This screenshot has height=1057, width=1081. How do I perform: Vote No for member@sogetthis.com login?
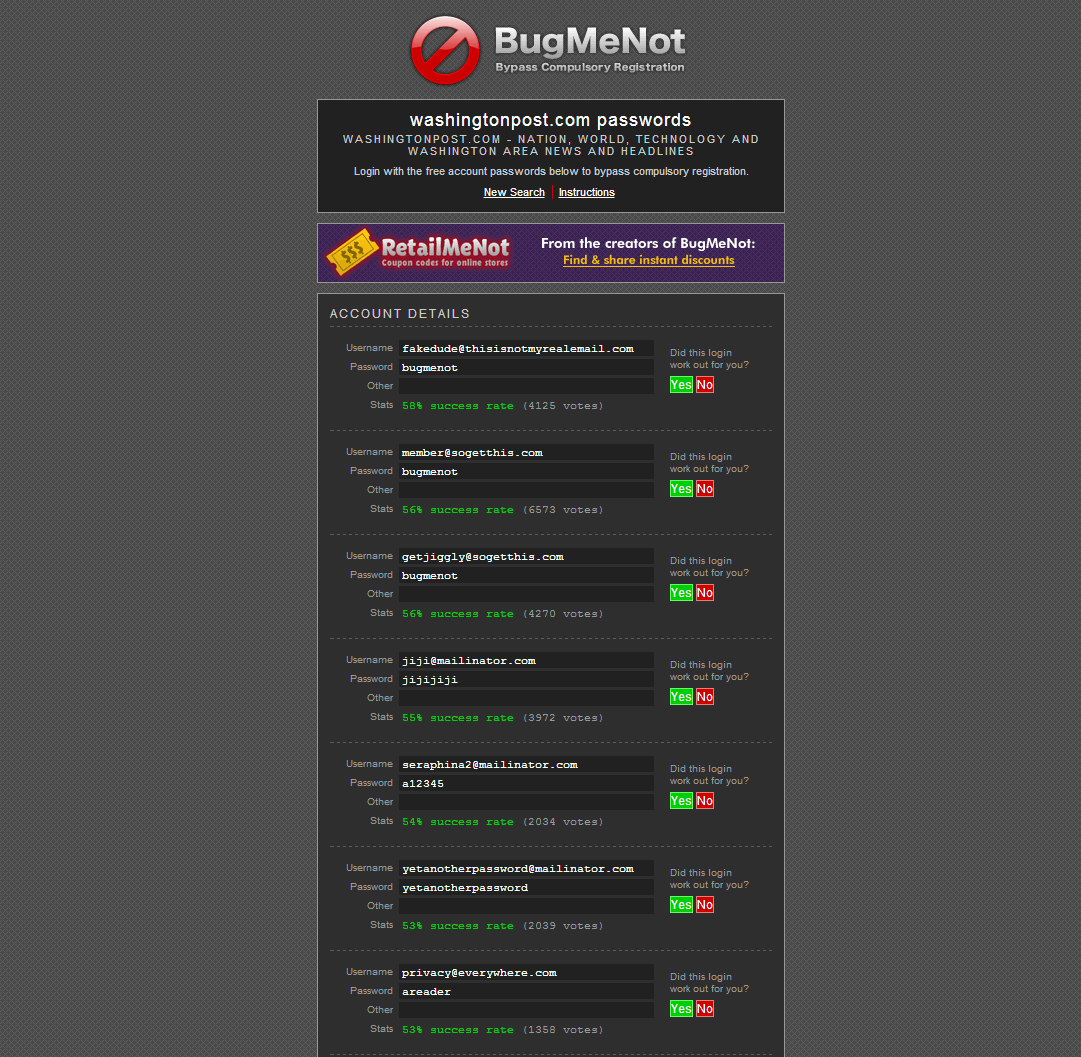705,489
